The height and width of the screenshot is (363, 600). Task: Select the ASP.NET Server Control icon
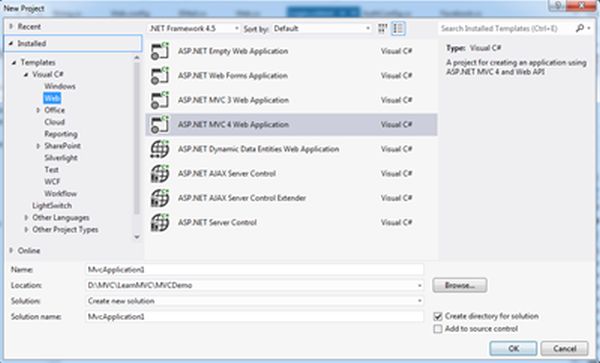[160, 223]
